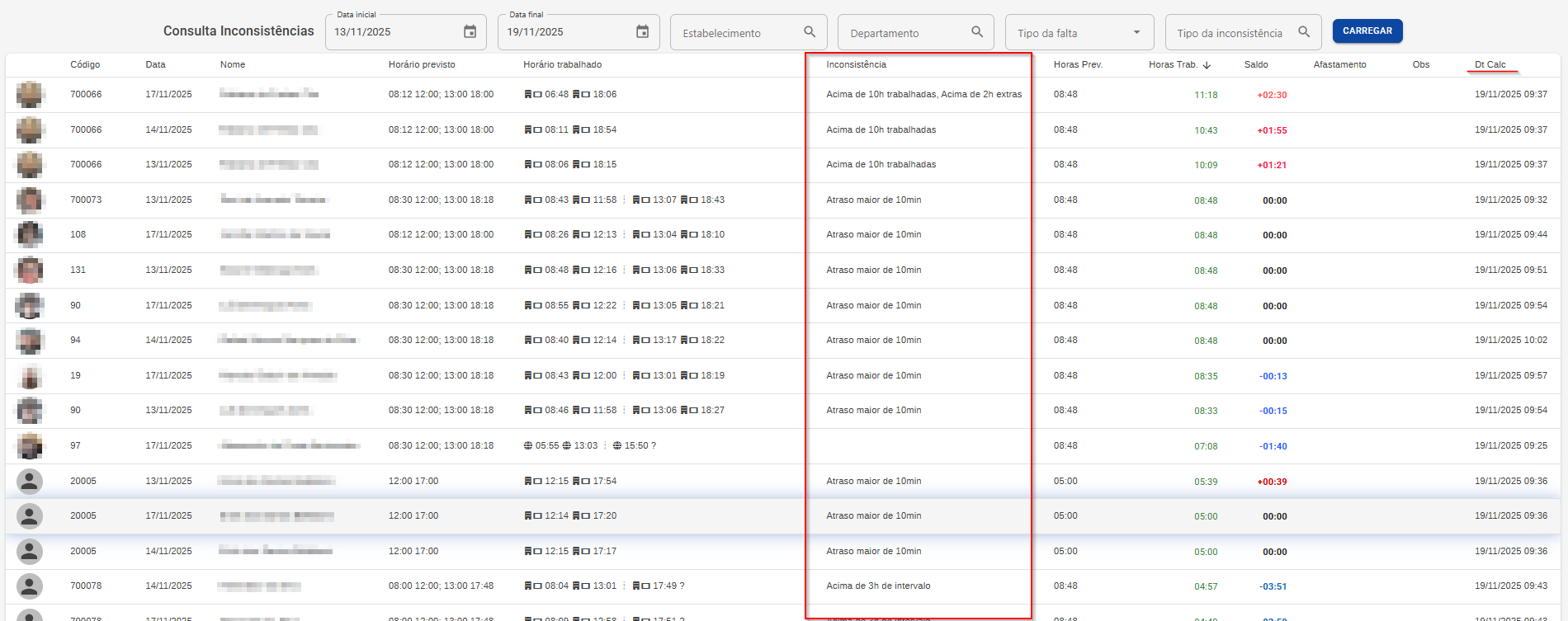Screen dimensions: 1568x621
Task: Toggle Horas Trab. sort arrow
Action: pyautogui.click(x=1207, y=65)
